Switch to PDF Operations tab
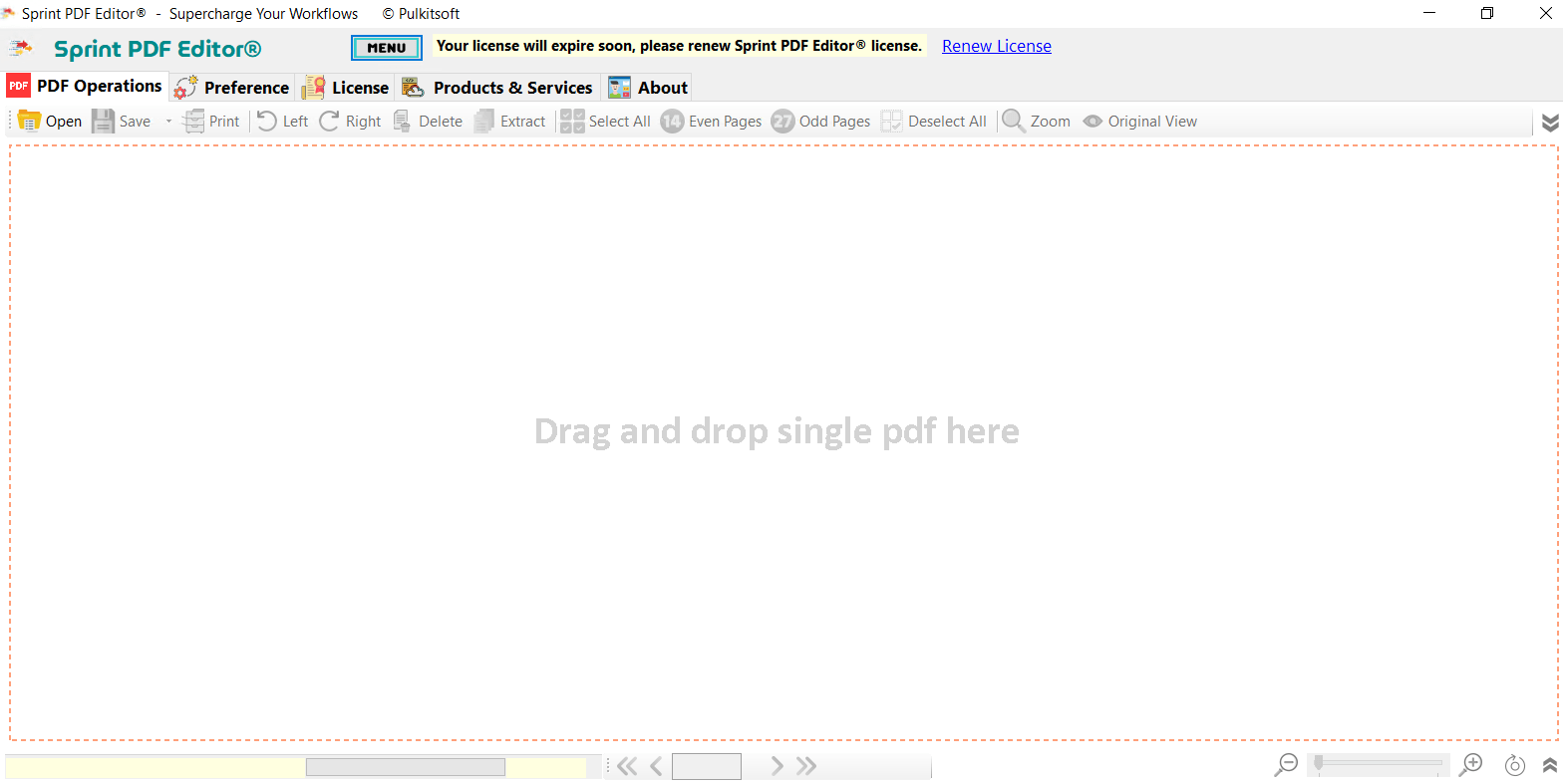 click(x=86, y=86)
